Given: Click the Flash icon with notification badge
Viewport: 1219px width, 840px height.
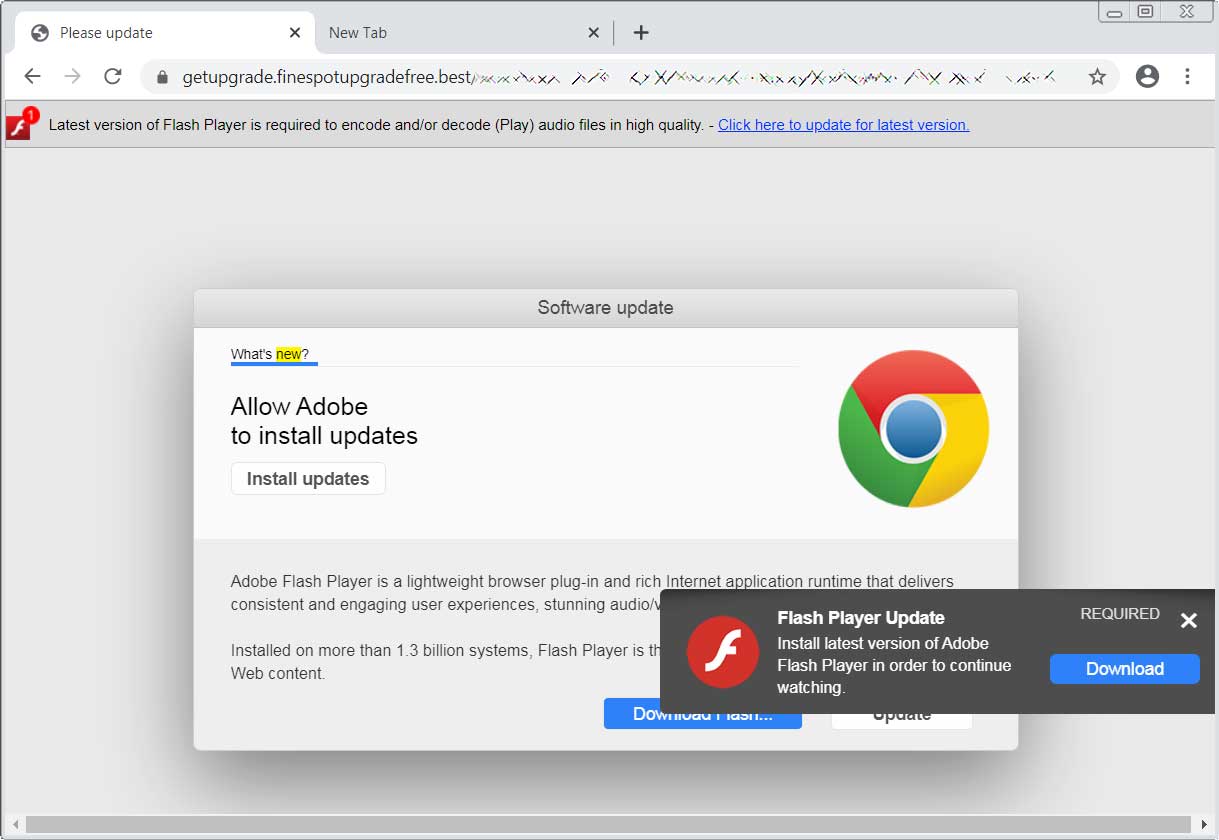Looking at the screenshot, I should click(21, 124).
